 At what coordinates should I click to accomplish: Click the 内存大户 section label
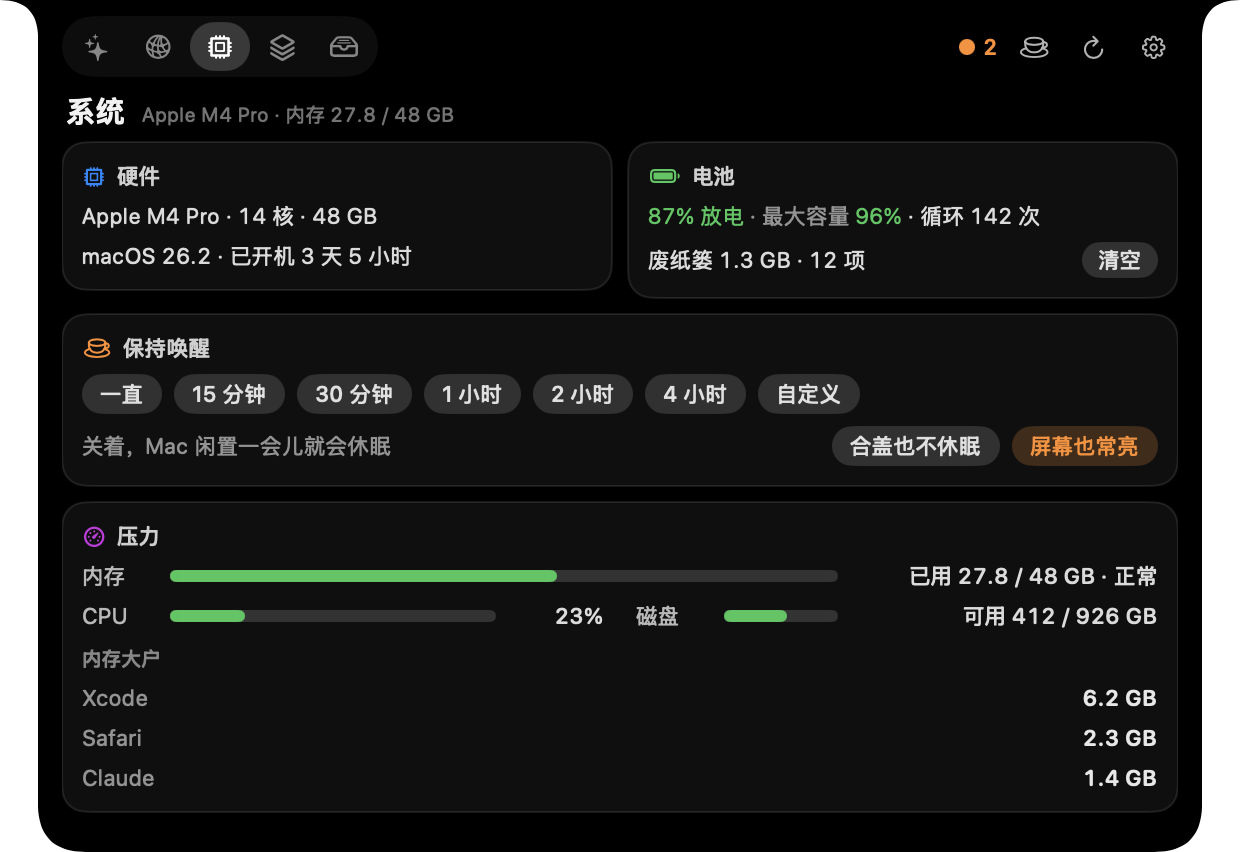point(121,659)
